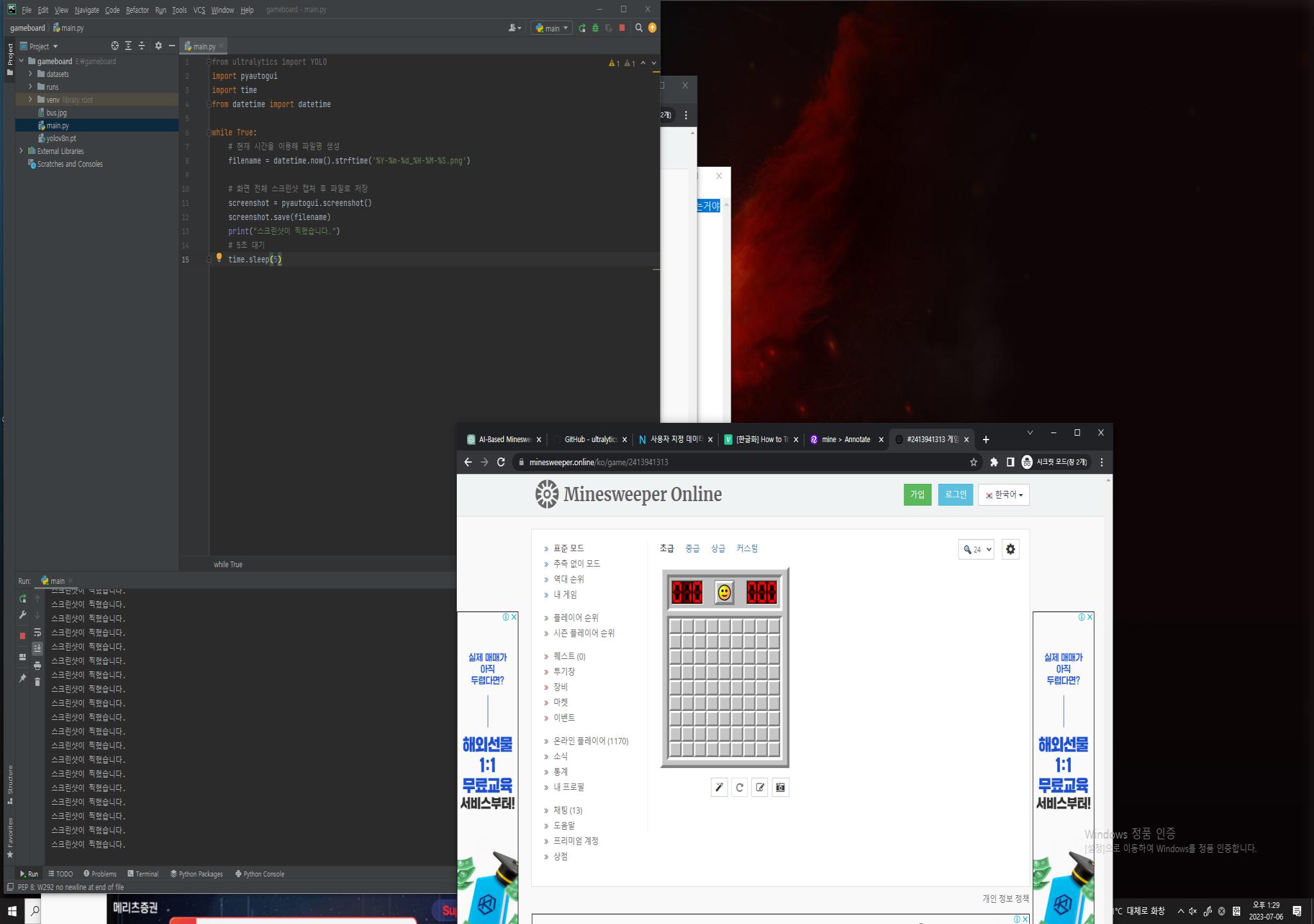The height and width of the screenshot is (924, 1314).
Task: Click the rerun 'main' icon in PyCharm toolbar
Action: tap(582, 28)
